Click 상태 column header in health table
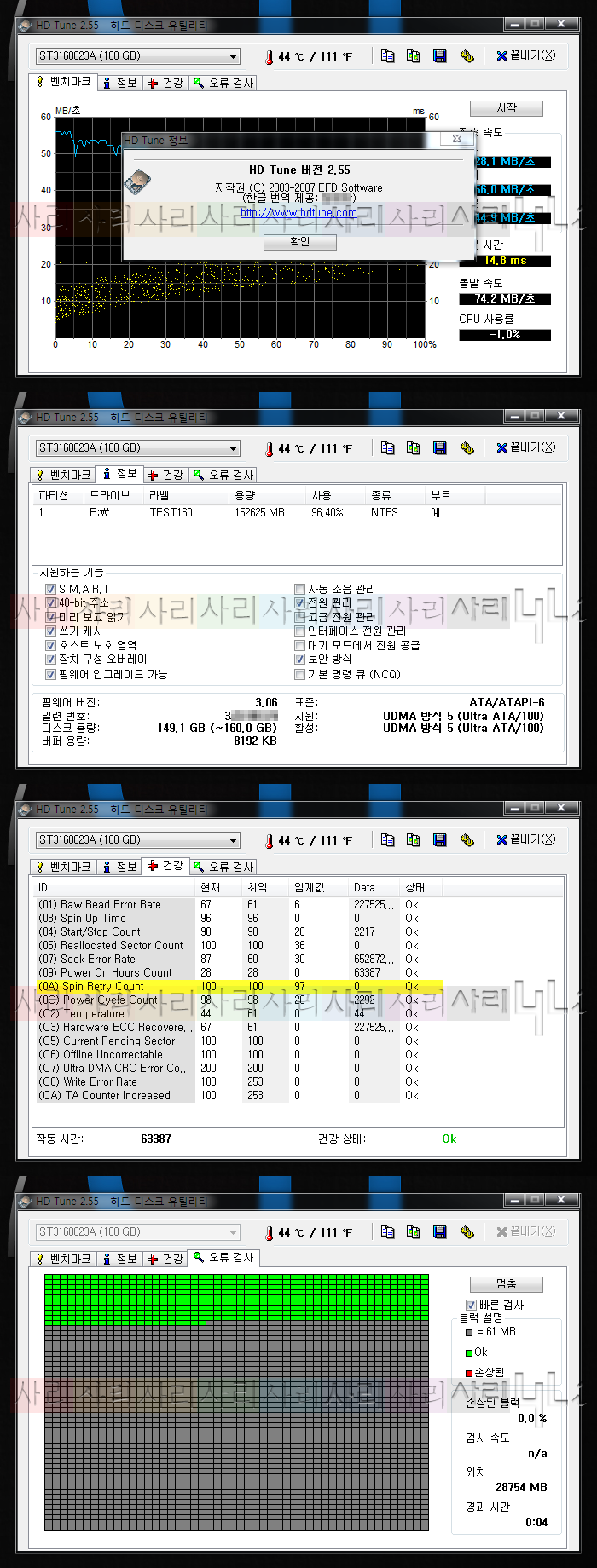This screenshot has height=1568, width=597. pos(422,888)
